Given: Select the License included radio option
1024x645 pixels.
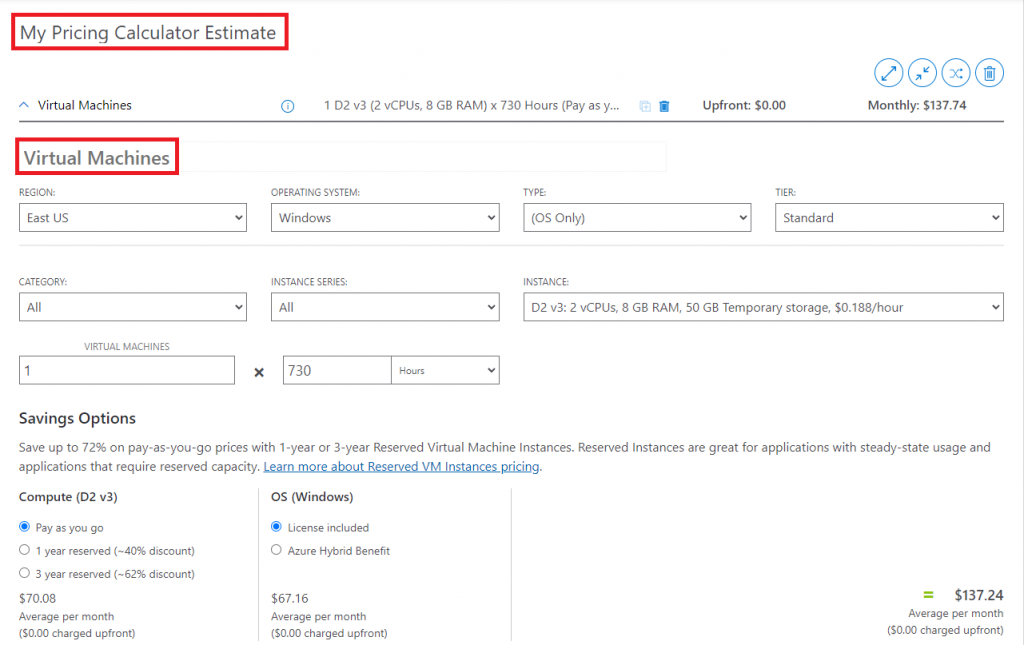Looking at the screenshot, I should (276, 527).
